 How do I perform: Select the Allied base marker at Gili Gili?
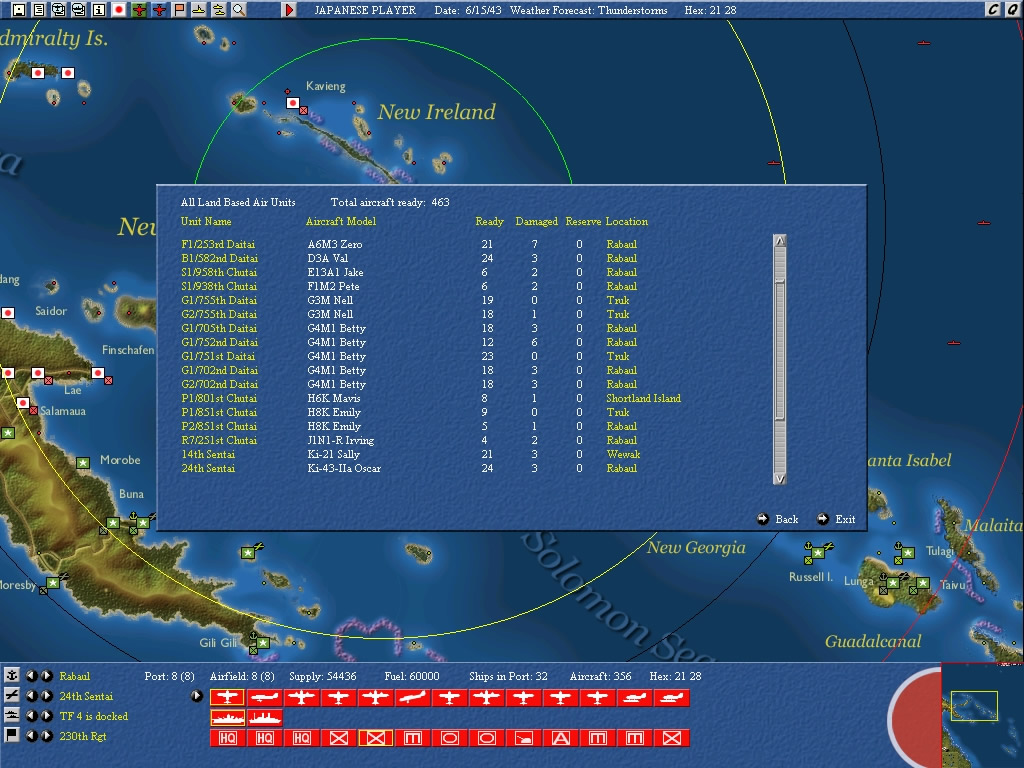tap(263, 643)
